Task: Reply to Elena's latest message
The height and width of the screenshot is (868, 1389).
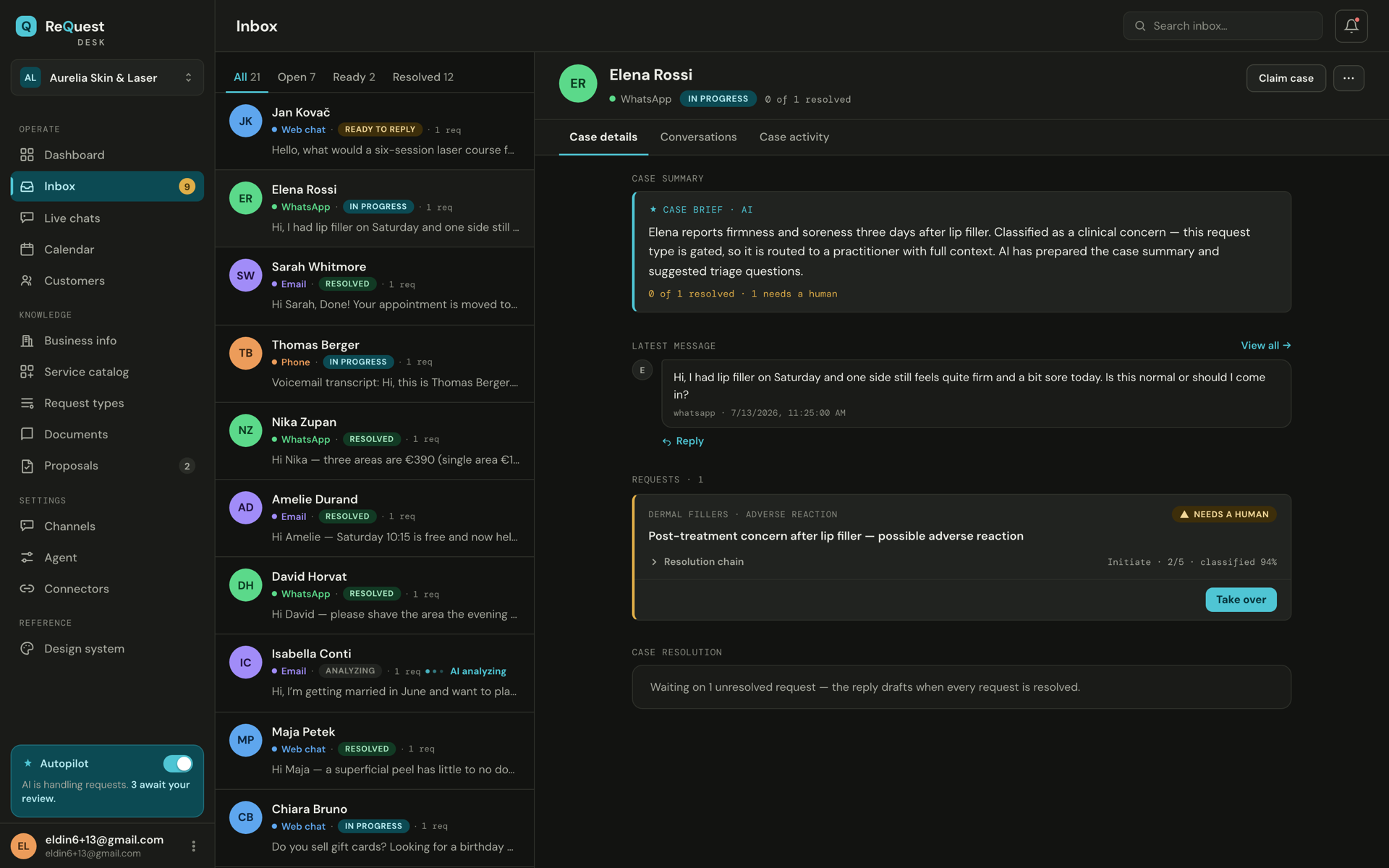Action: coord(683,441)
